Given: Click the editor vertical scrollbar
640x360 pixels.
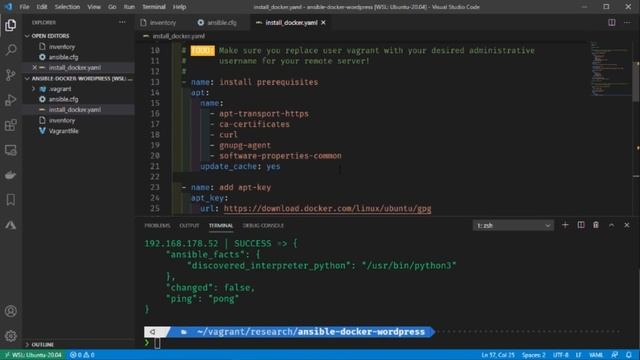Looking at the screenshot, I should pyautogui.click(x=636, y=82).
